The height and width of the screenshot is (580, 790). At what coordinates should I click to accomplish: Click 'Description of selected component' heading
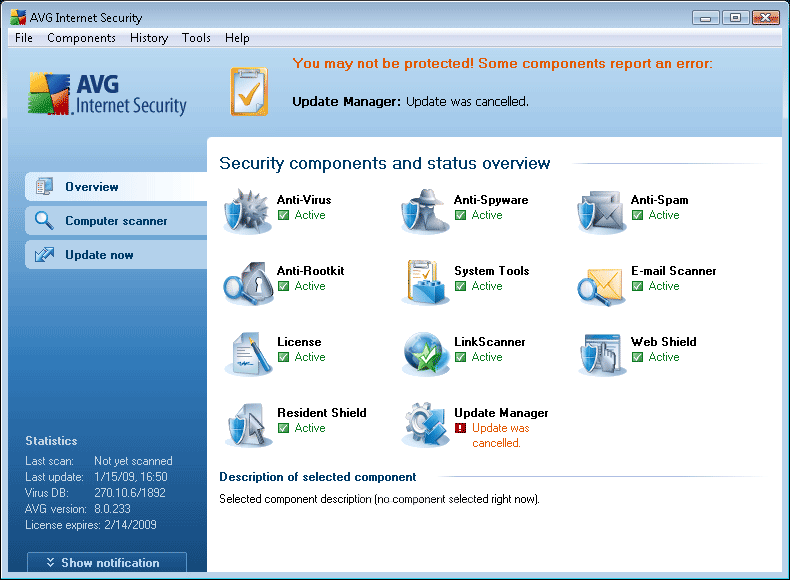(x=317, y=477)
